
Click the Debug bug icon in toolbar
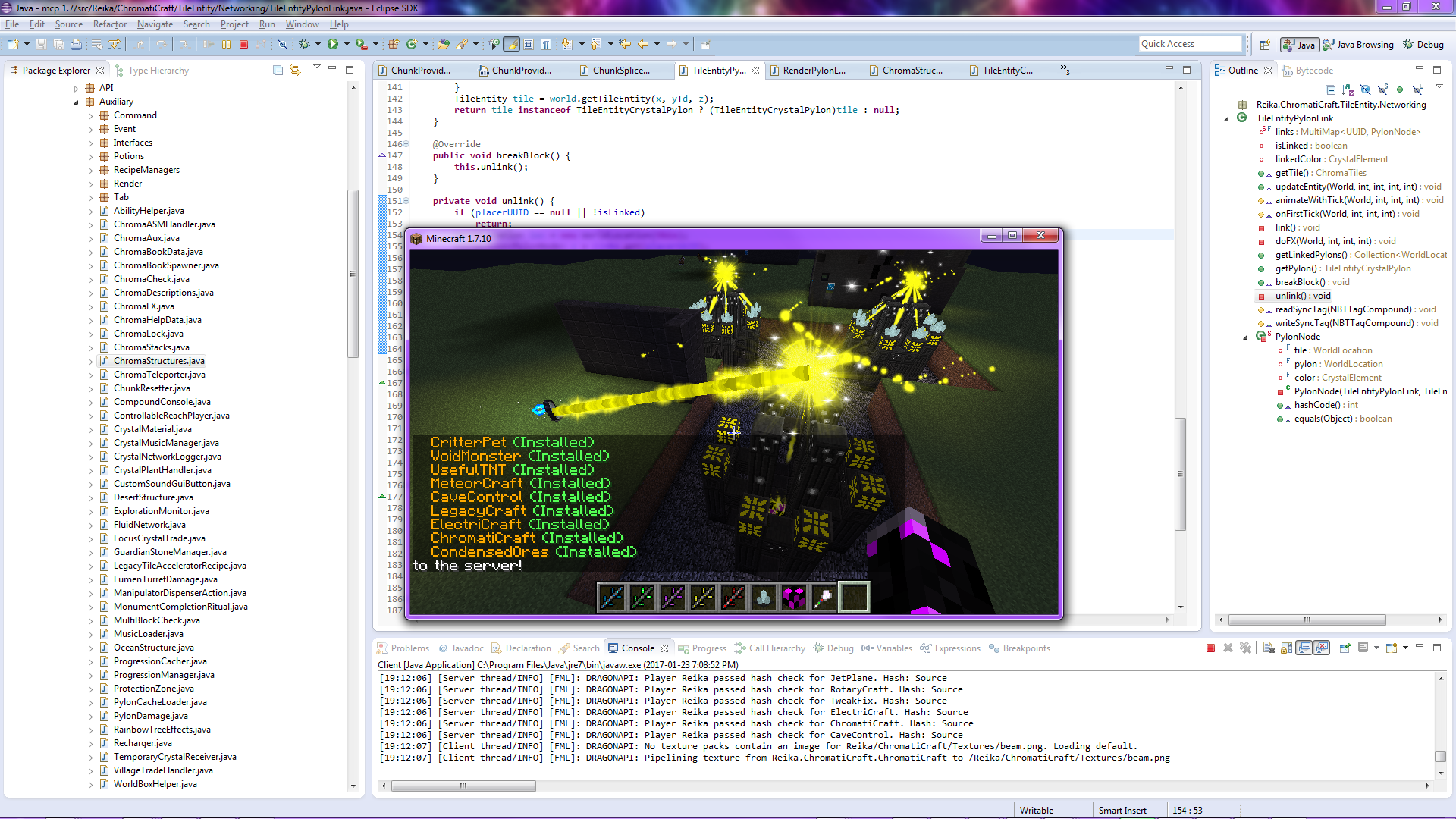tap(304, 44)
